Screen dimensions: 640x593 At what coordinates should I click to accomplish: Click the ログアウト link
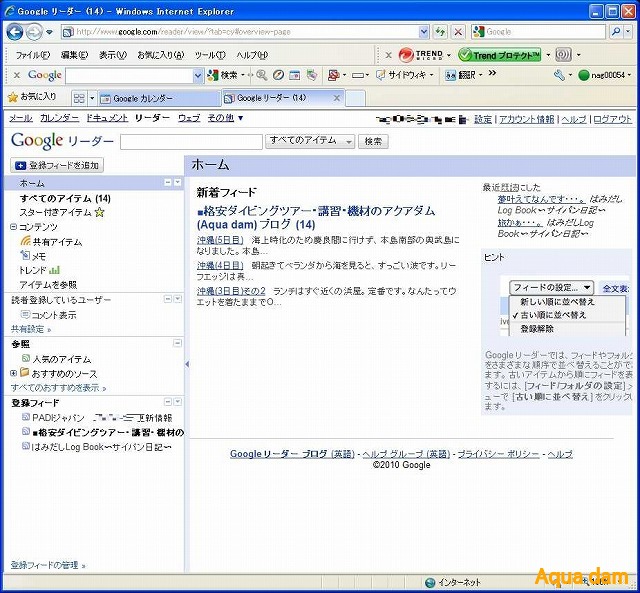[x=613, y=119]
